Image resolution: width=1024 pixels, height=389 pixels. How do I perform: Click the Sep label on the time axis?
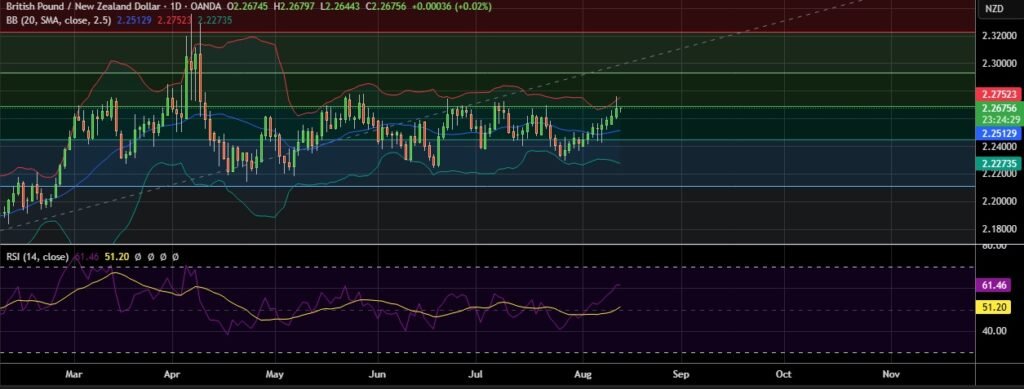click(680, 375)
